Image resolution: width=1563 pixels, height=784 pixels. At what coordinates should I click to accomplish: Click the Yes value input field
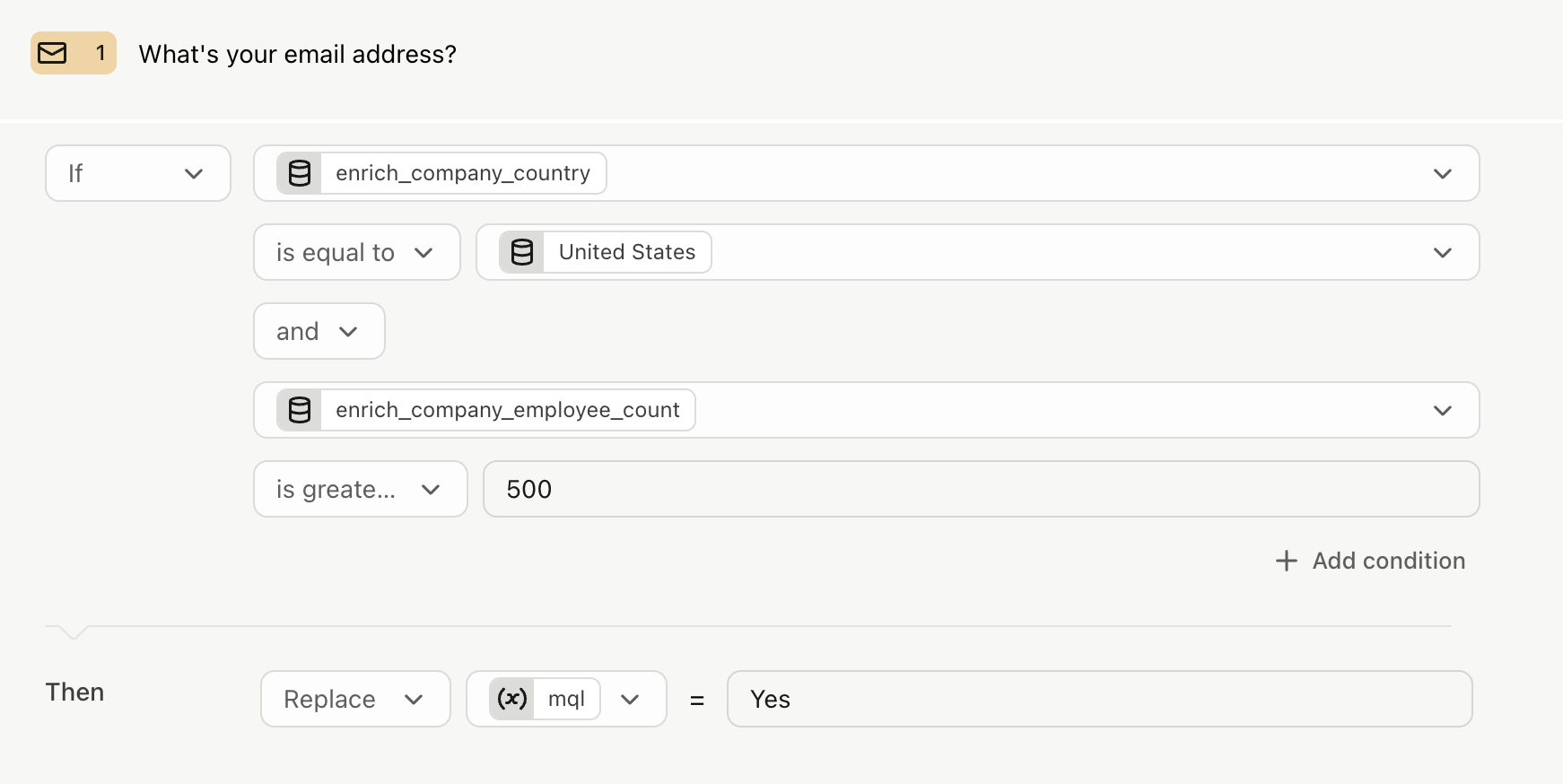pos(1100,699)
